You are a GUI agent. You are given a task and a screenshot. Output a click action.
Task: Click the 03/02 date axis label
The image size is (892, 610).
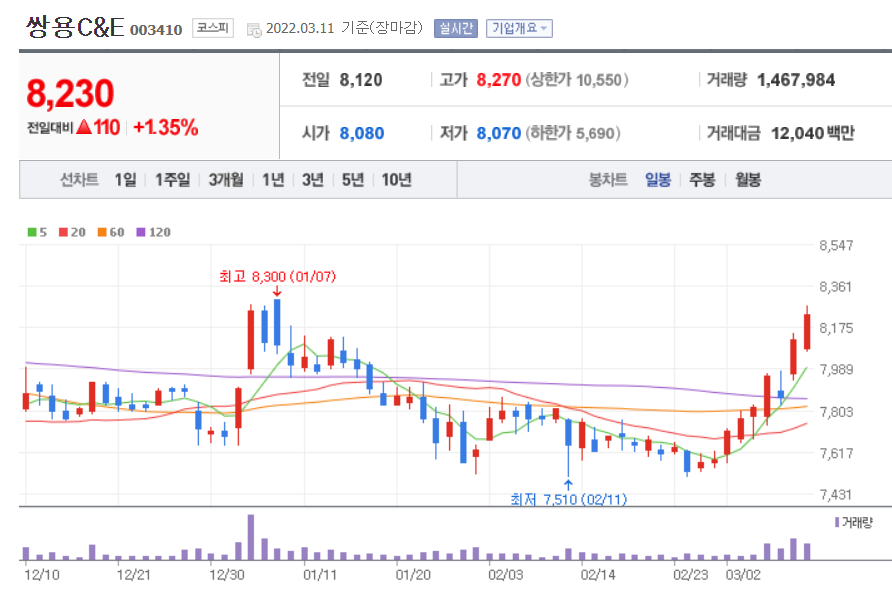point(743,575)
